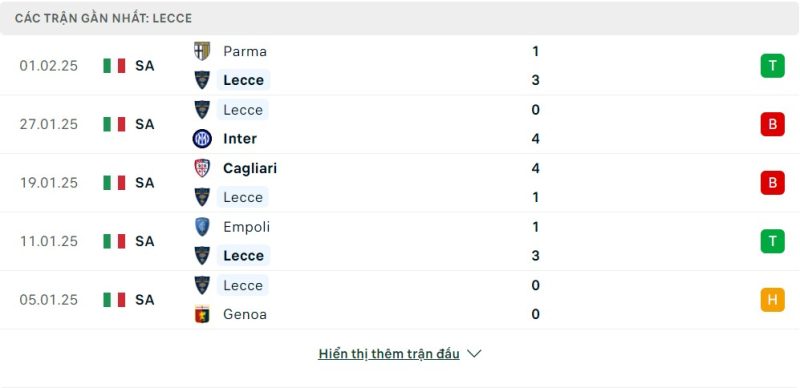Click green T result badge for Parma match
Viewport: 800px width, 388px height.
tap(772, 66)
